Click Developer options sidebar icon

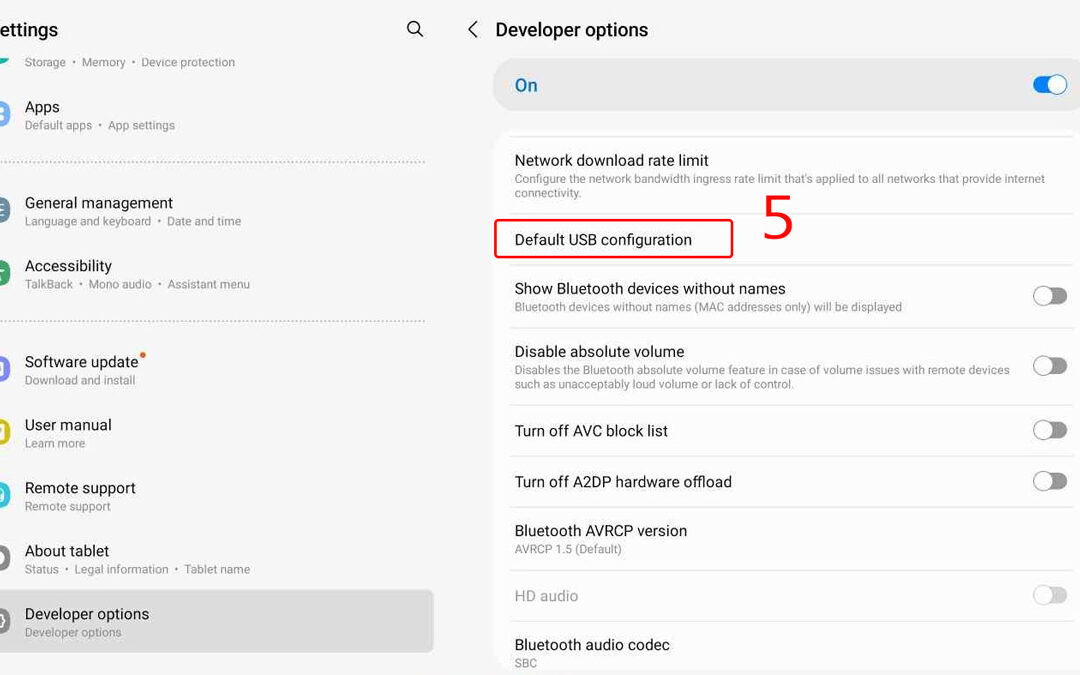4,621
